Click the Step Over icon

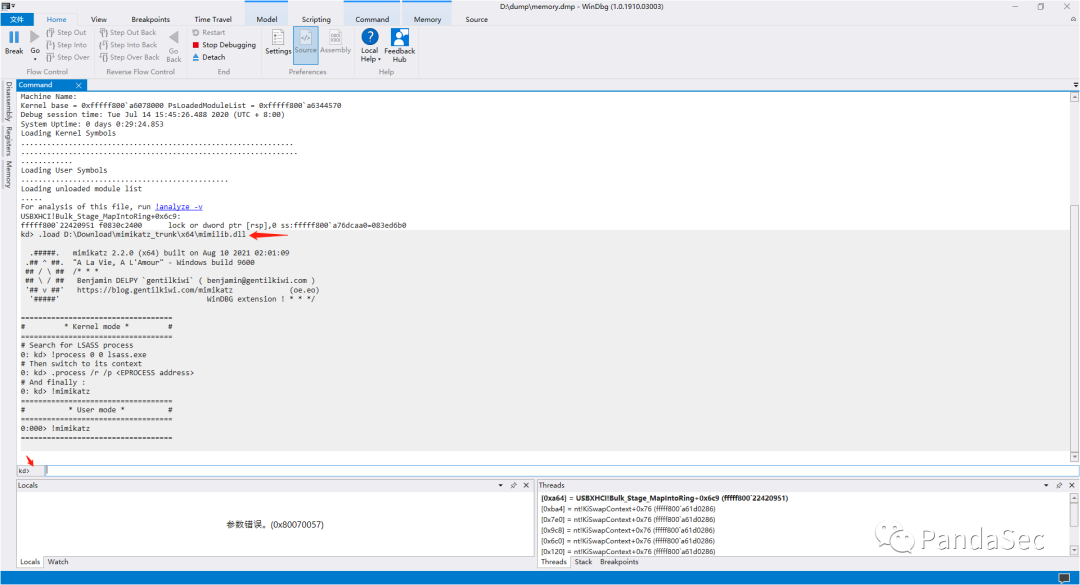50,57
